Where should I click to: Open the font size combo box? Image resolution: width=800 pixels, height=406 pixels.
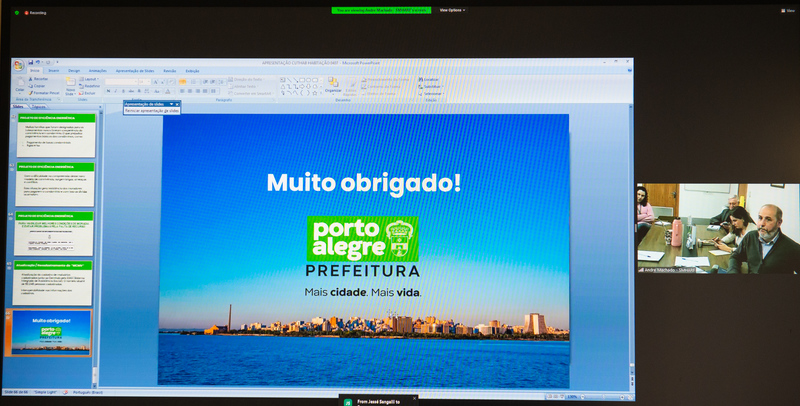(144, 82)
